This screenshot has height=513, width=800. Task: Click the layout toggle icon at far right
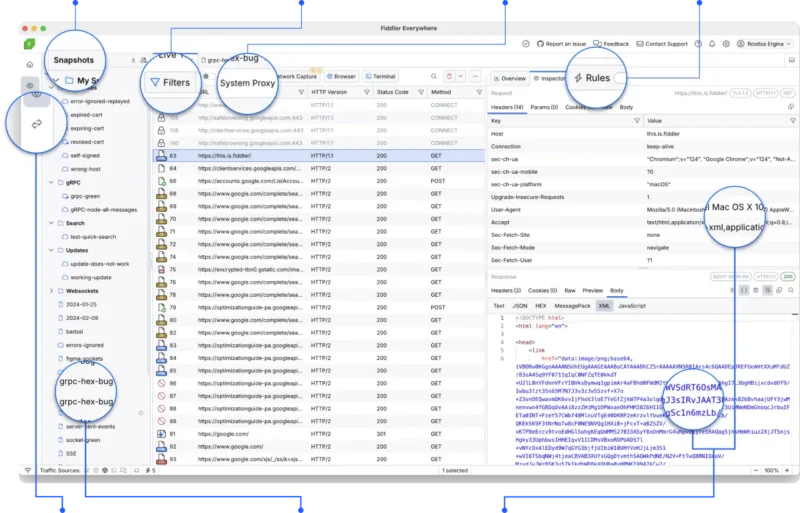coord(792,60)
